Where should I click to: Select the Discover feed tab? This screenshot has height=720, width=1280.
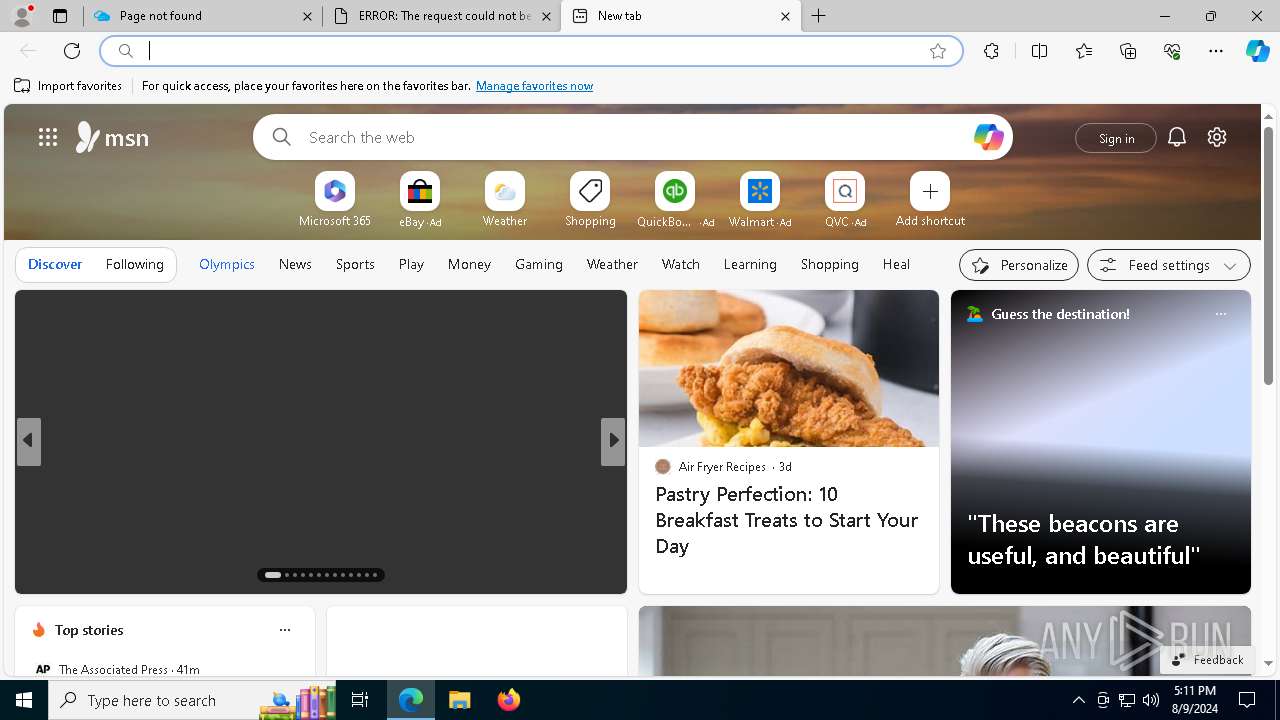pyautogui.click(x=55, y=264)
